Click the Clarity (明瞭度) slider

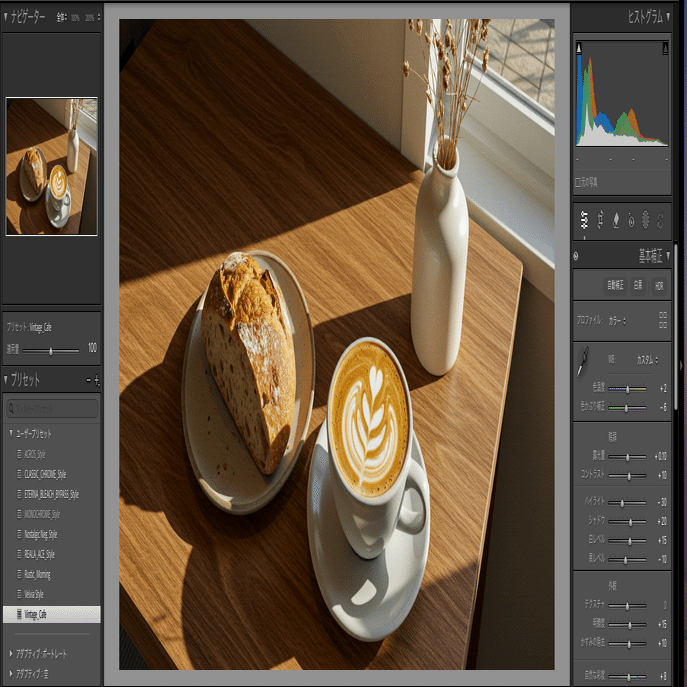[x=627, y=625]
